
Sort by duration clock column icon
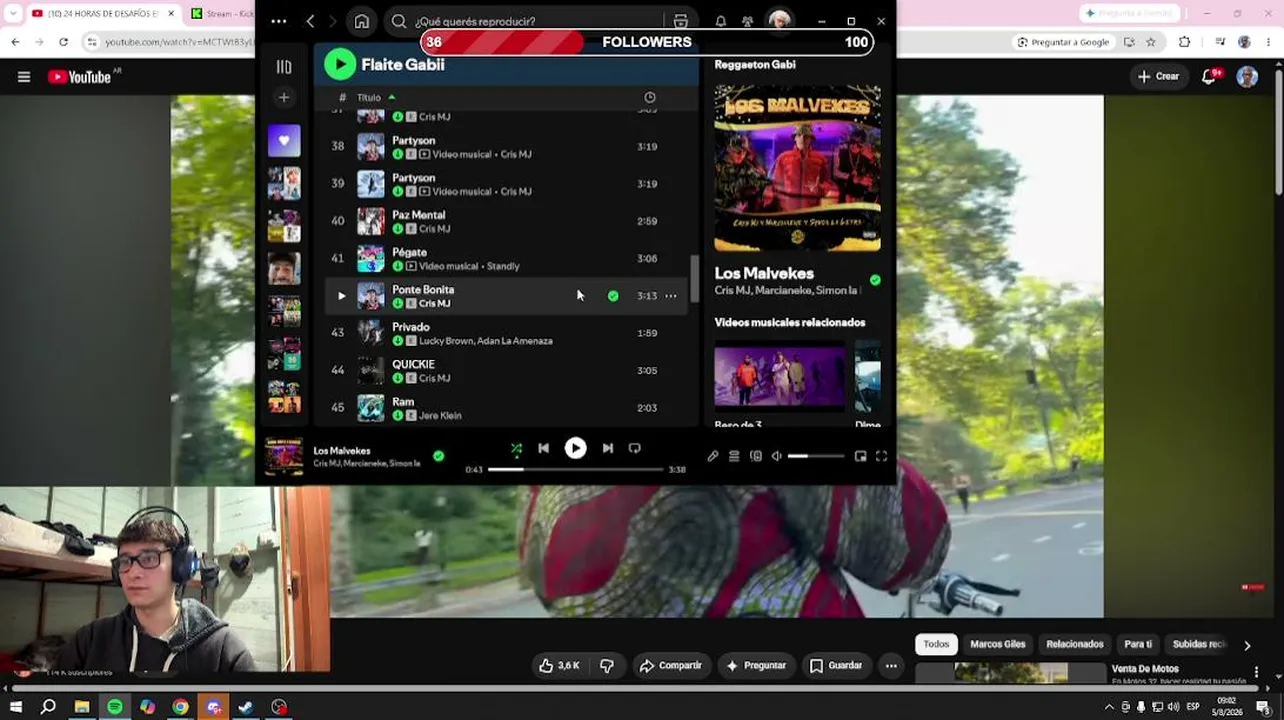pos(650,97)
